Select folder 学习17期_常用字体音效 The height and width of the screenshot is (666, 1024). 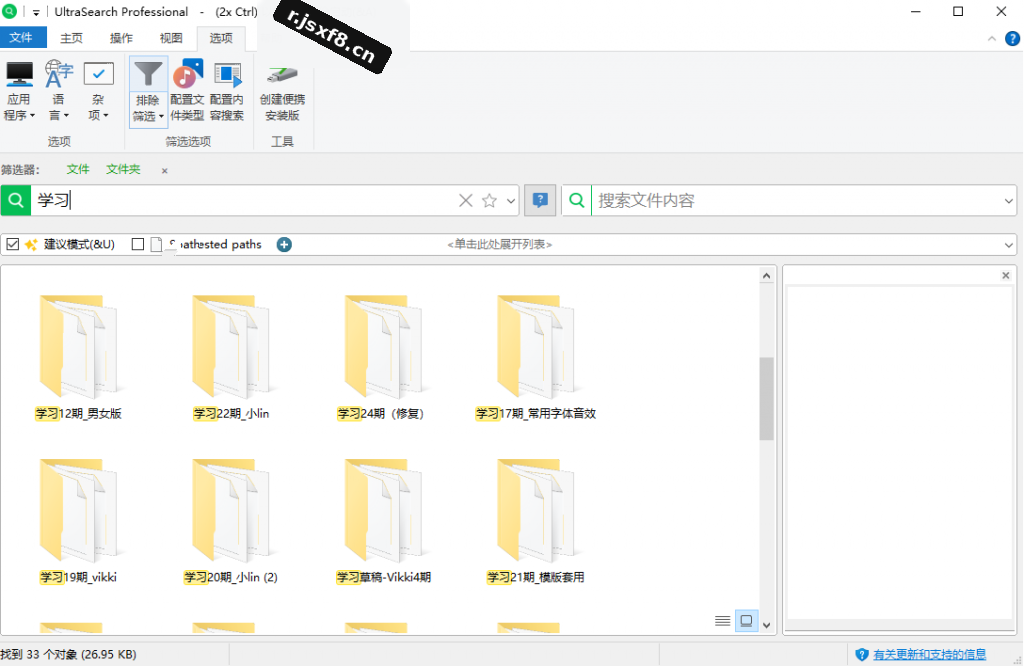tap(536, 358)
